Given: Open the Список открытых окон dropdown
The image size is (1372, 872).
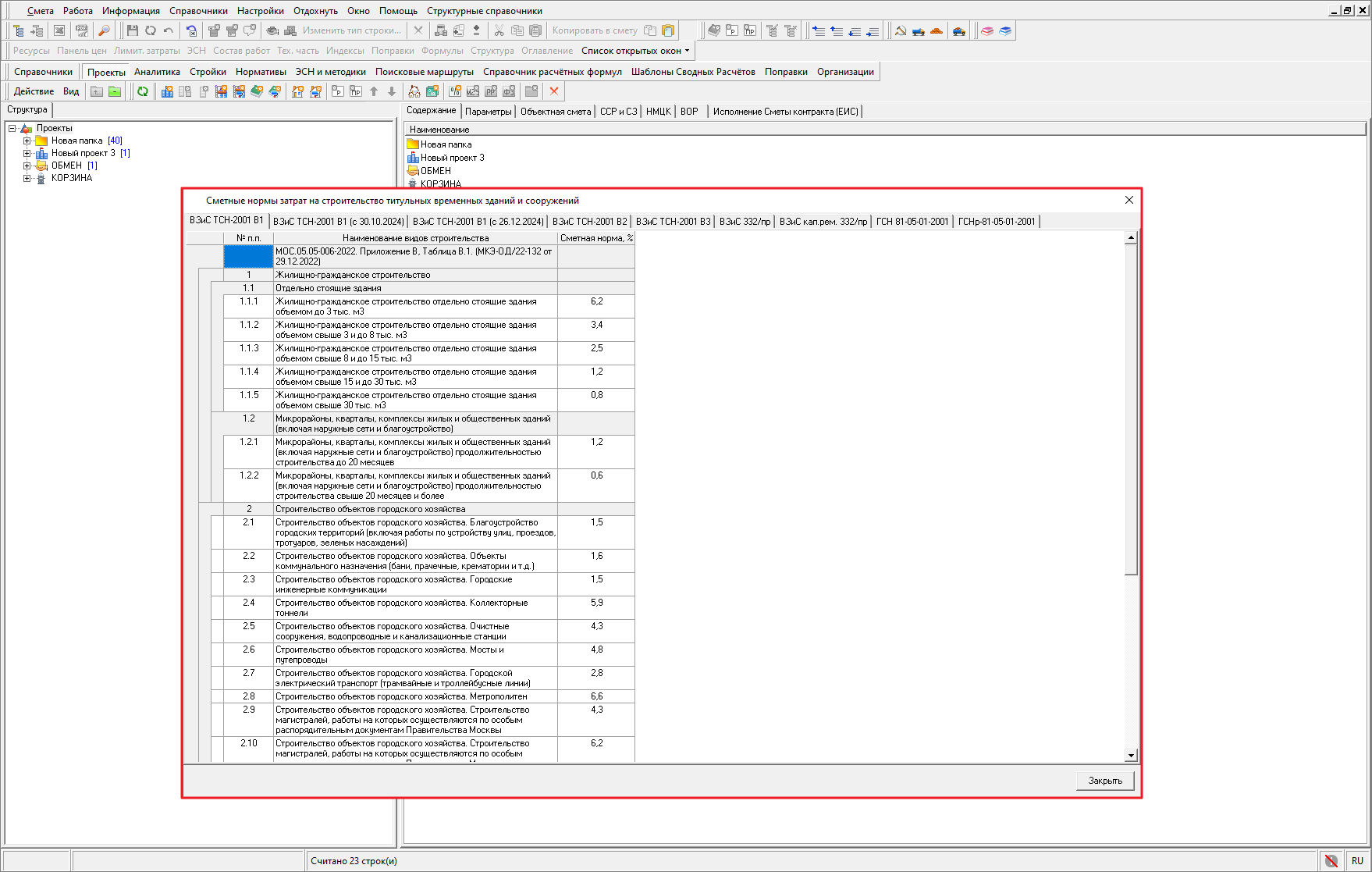Looking at the screenshot, I should [x=635, y=51].
